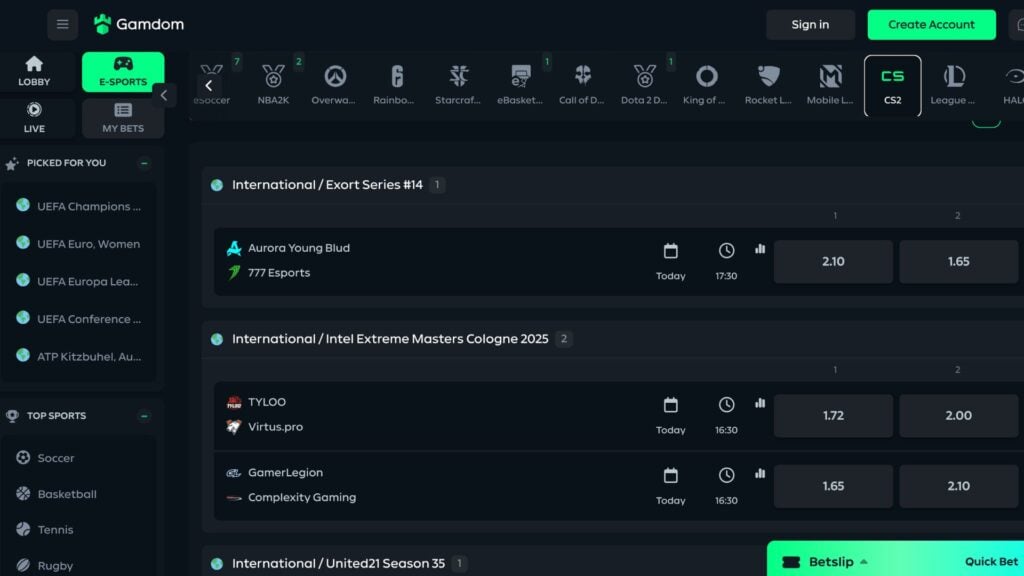Collapse the Picked For You section

(x=144, y=163)
